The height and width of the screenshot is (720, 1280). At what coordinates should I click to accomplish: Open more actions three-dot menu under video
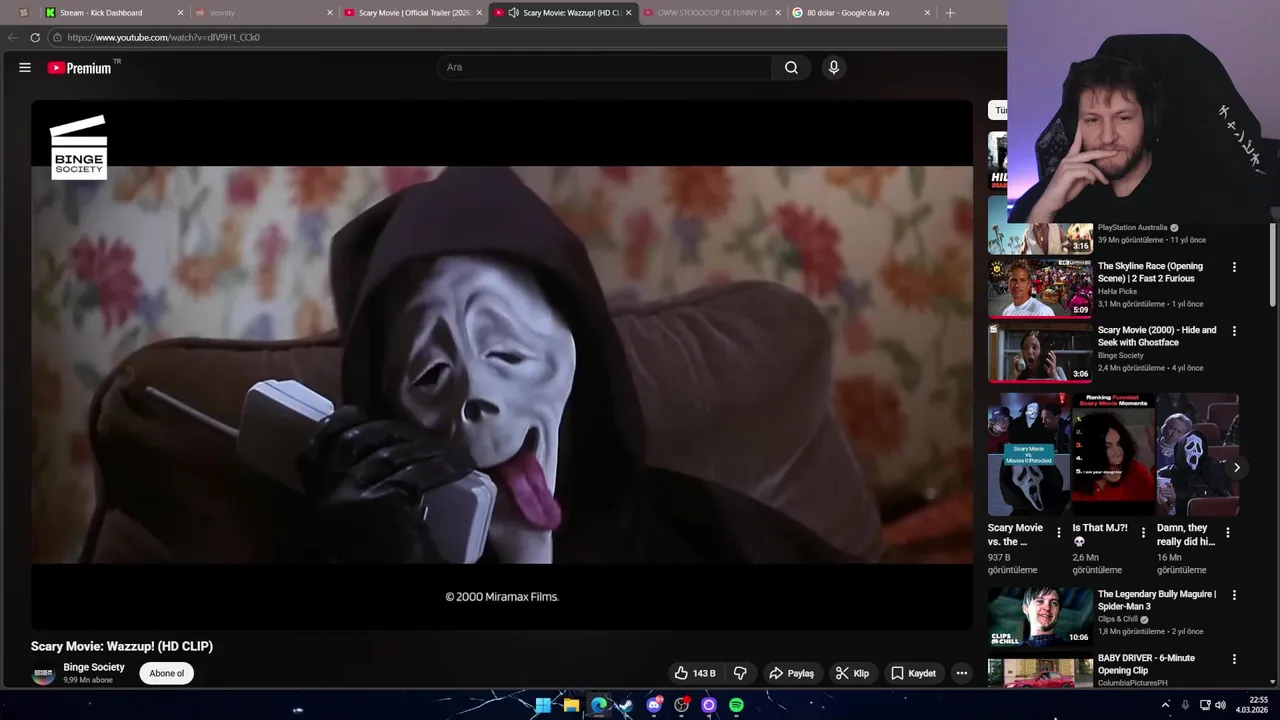pyautogui.click(x=961, y=673)
